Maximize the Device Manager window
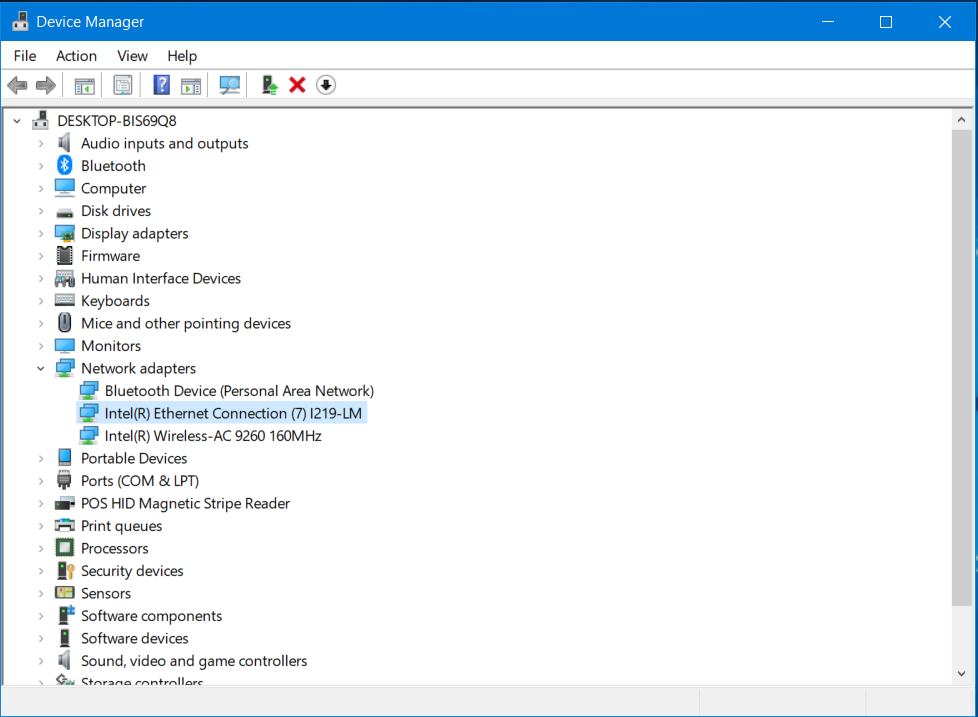This screenshot has width=978, height=717. pyautogui.click(x=886, y=22)
